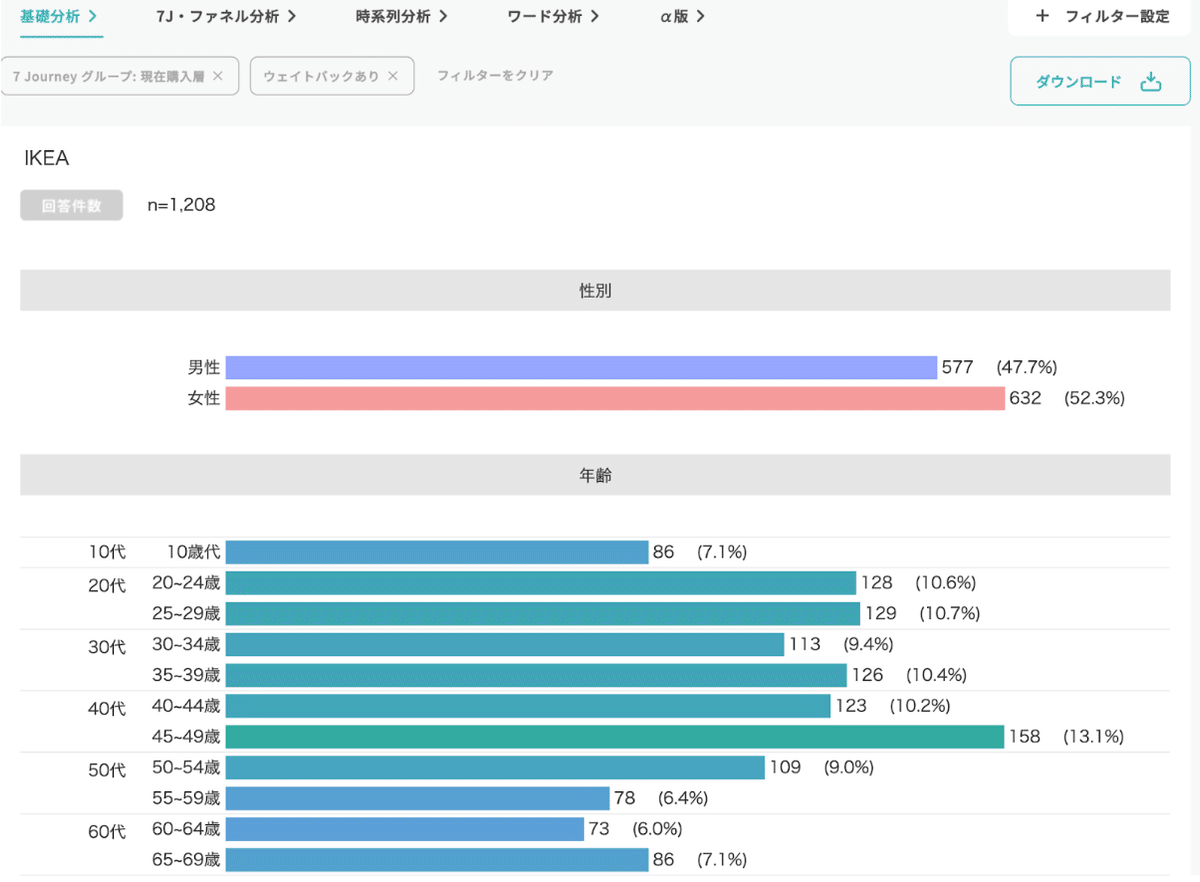Click フィルターをクリア link

click(x=495, y=76)
